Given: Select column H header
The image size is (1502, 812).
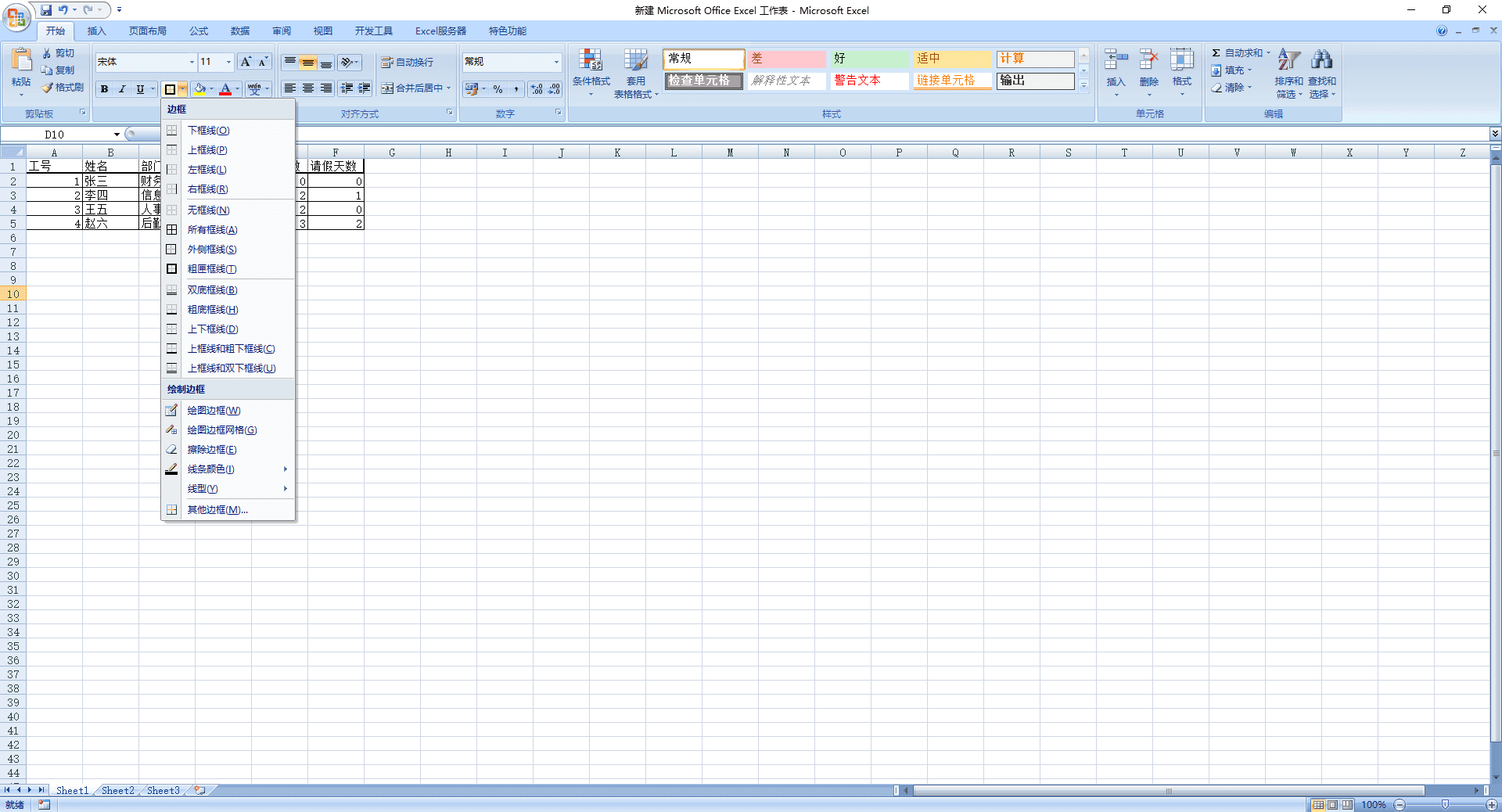Looking at the screenshot, I should click(x=448, y=153).
